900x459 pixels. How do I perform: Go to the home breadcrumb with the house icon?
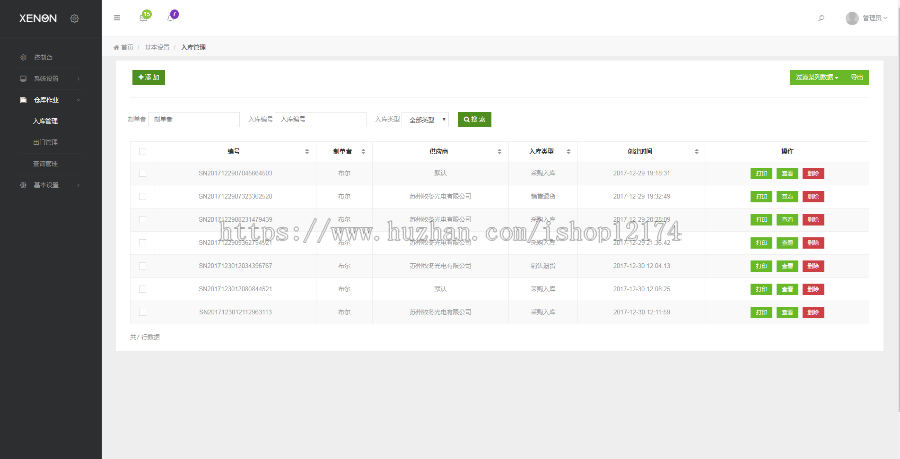(x=123, y=47)
